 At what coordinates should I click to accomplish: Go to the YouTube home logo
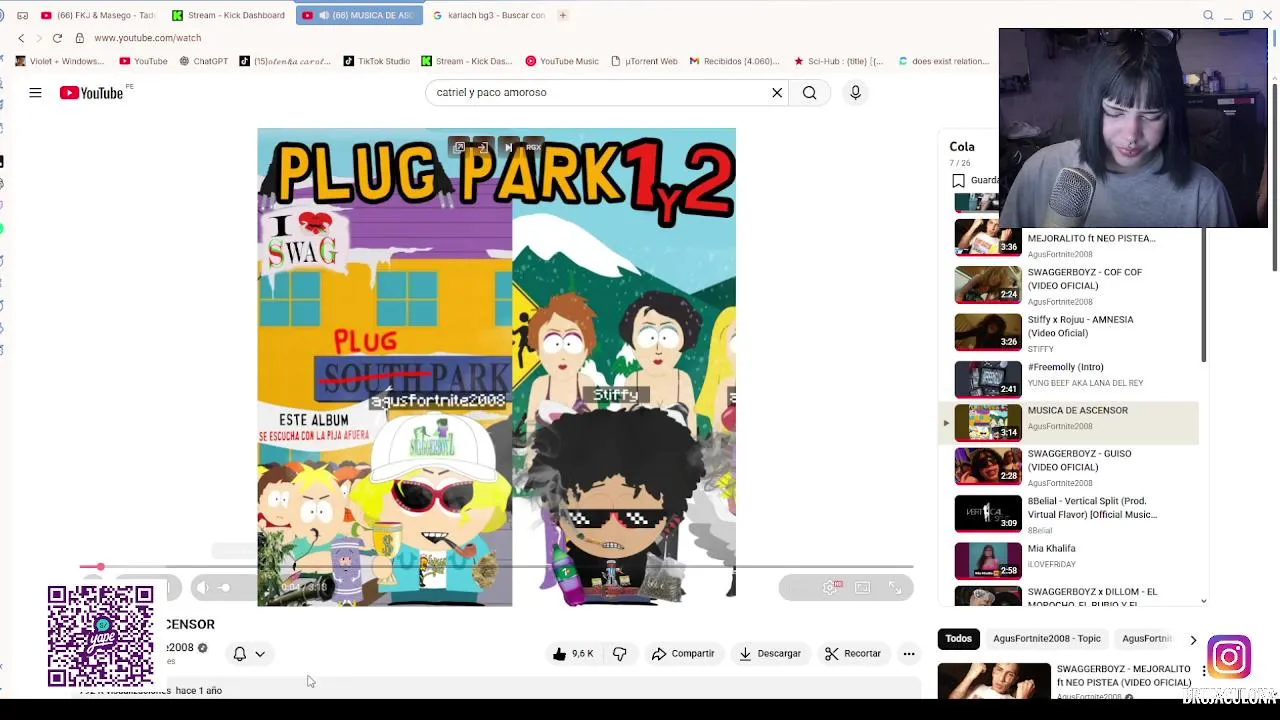click(91, 93)
